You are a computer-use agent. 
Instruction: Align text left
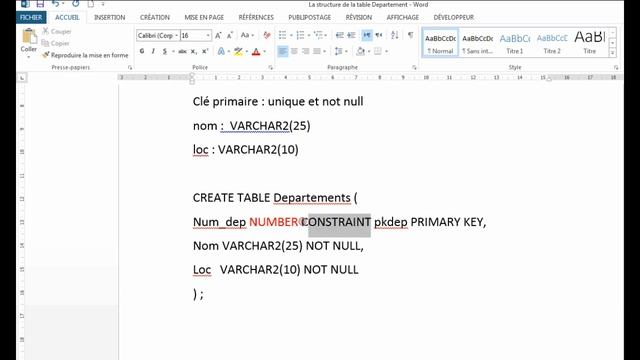coord(282,51)
